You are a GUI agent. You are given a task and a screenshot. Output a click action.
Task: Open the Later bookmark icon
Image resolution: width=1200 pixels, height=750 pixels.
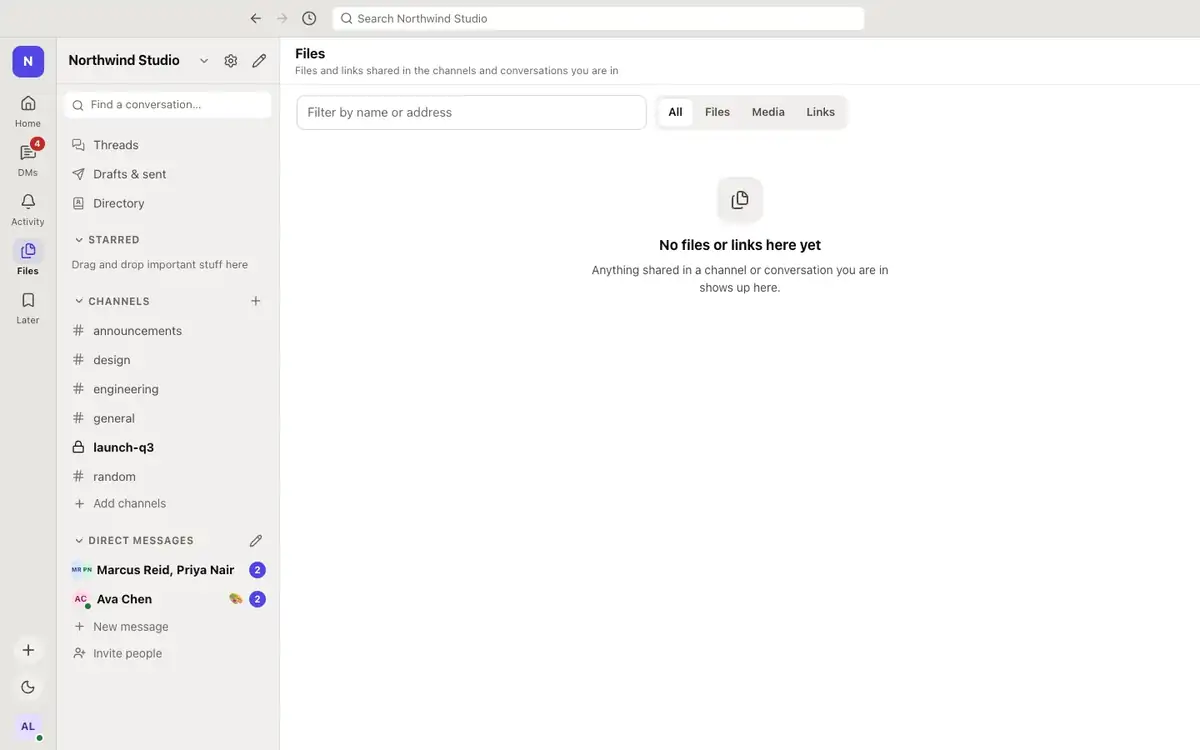(x=28, y=307)
